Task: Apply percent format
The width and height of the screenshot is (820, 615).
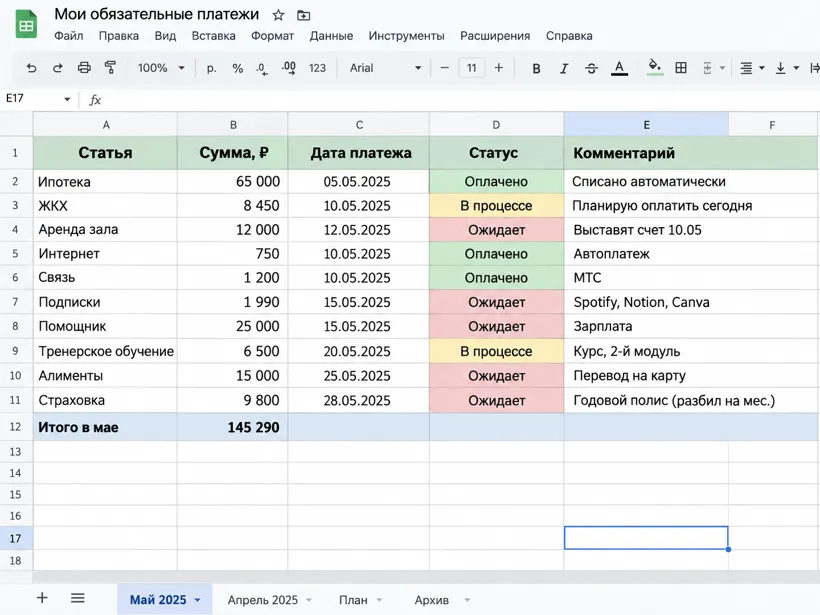Action: point(238,68)
